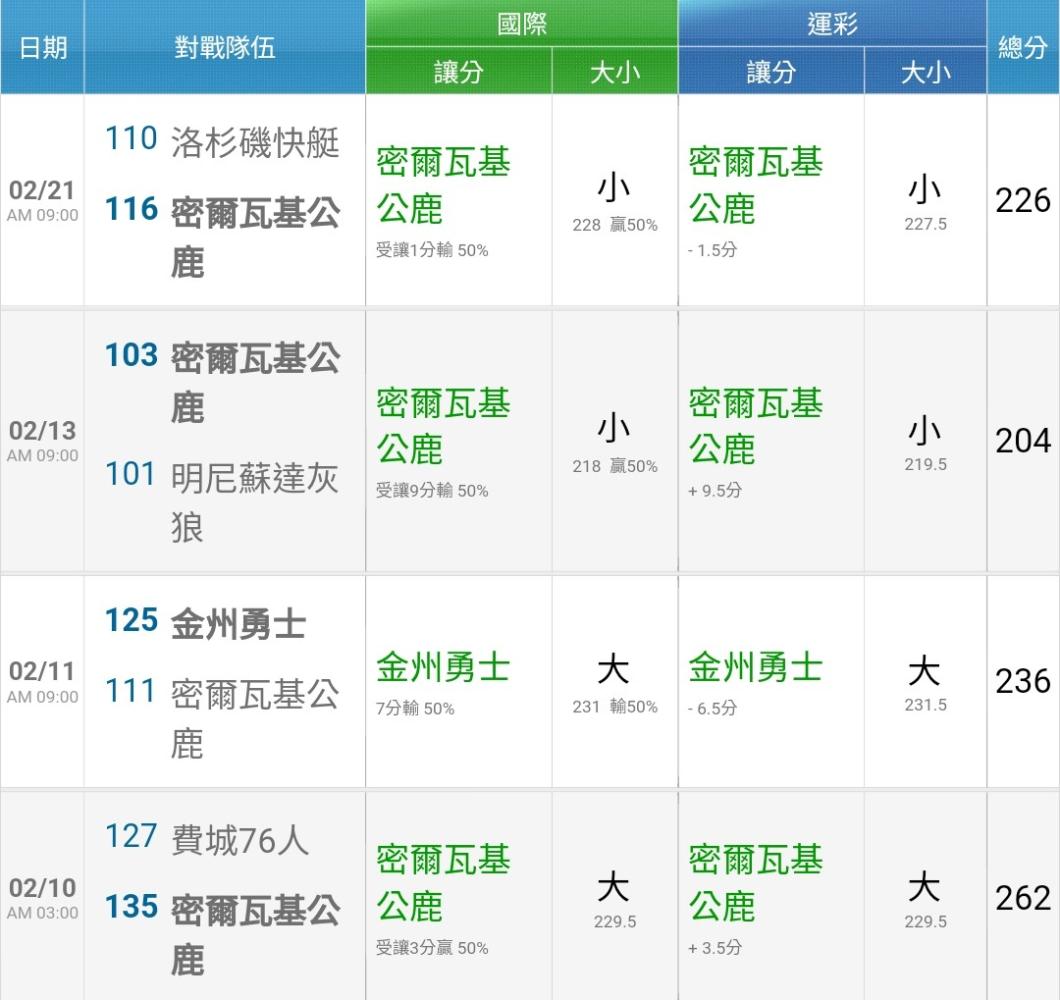Click 小 228 result in 國際大小
The image size is (1060, 1000).
(615, 201)
